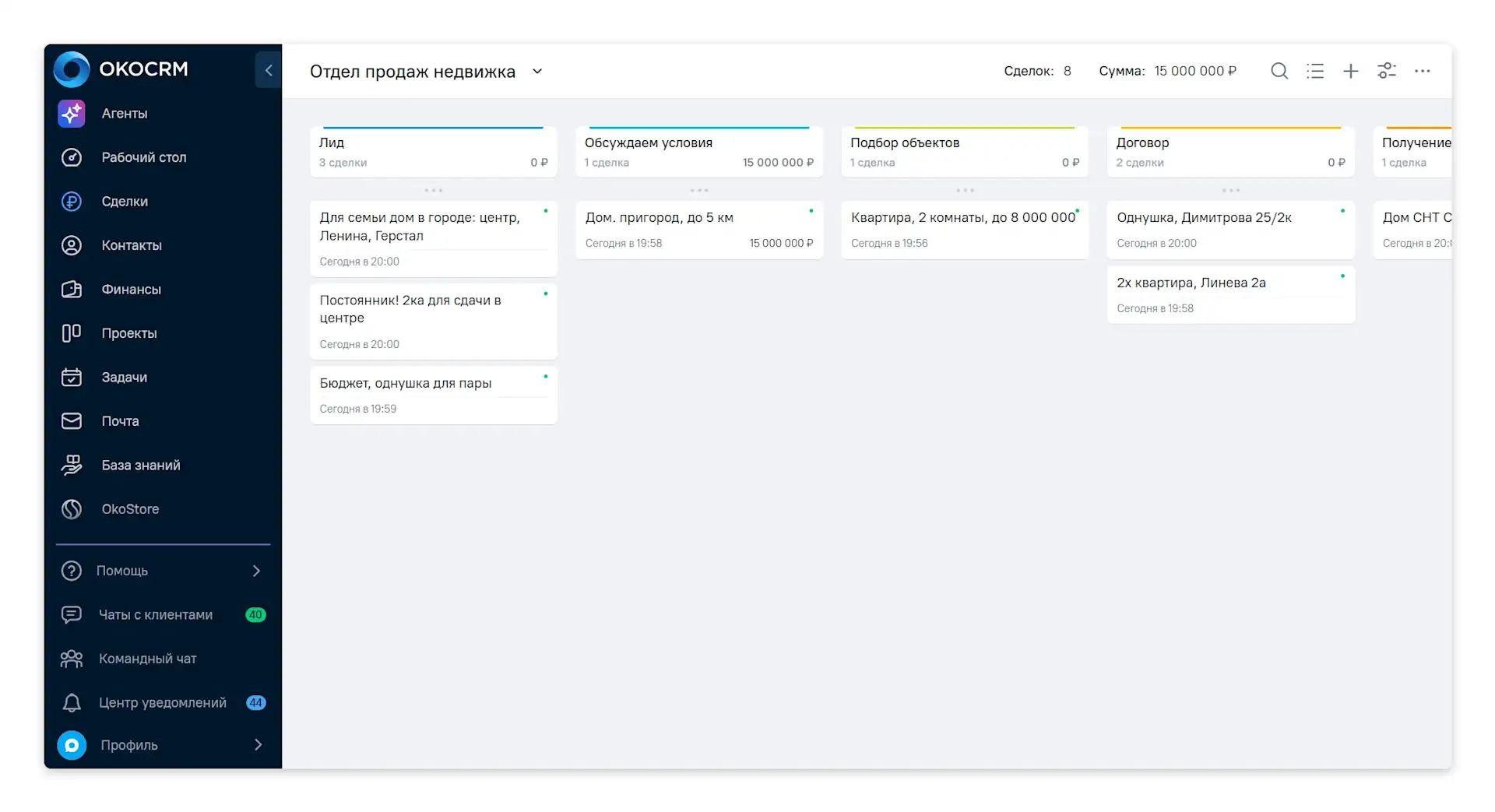Open the Подбор объектов column options dots
The height and width of the screenshot is (812, 1495).
(965, 191)
